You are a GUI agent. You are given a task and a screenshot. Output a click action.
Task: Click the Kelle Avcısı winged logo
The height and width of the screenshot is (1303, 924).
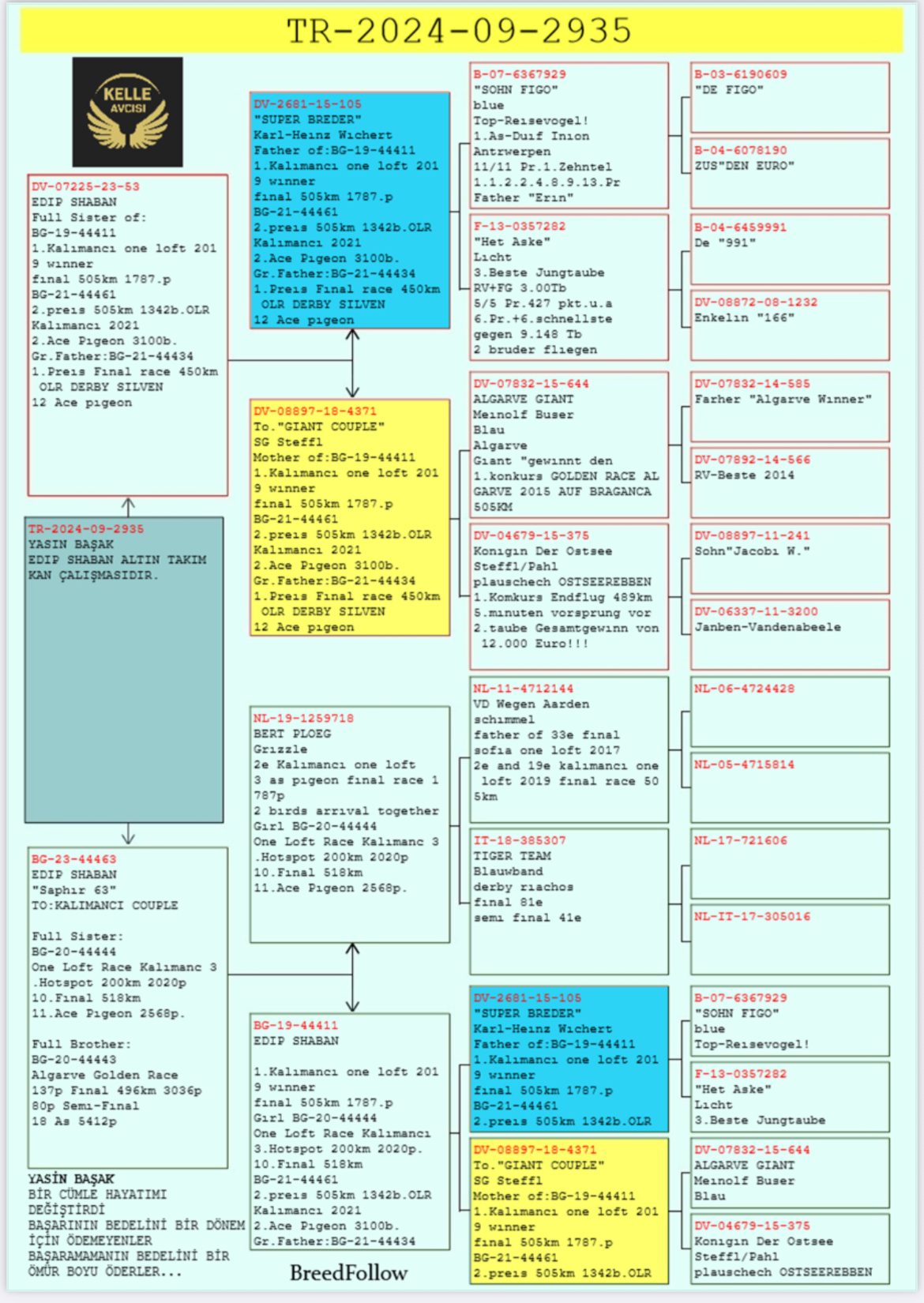click(x=127, y=111)
